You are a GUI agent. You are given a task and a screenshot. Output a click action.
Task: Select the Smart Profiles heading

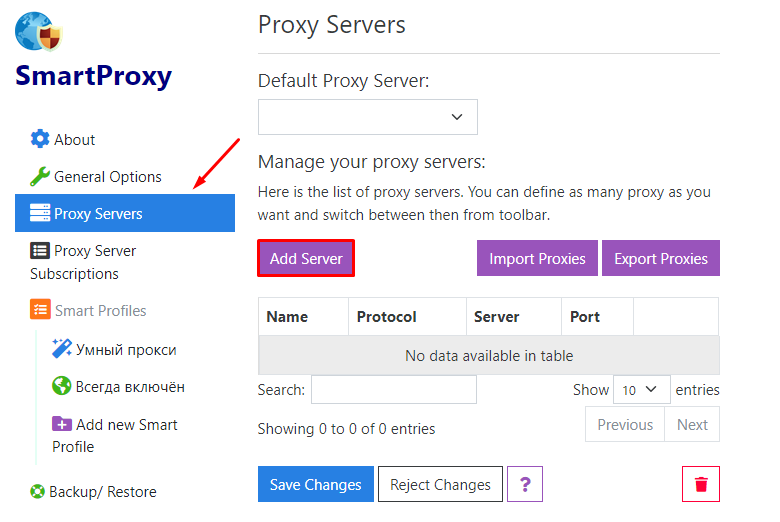click(100, 311)
